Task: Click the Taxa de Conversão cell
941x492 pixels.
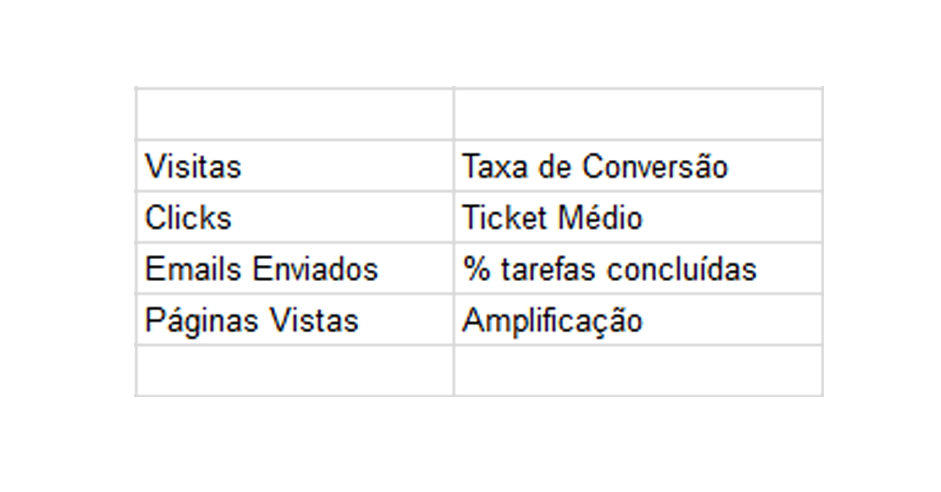Action: point(637,166)
